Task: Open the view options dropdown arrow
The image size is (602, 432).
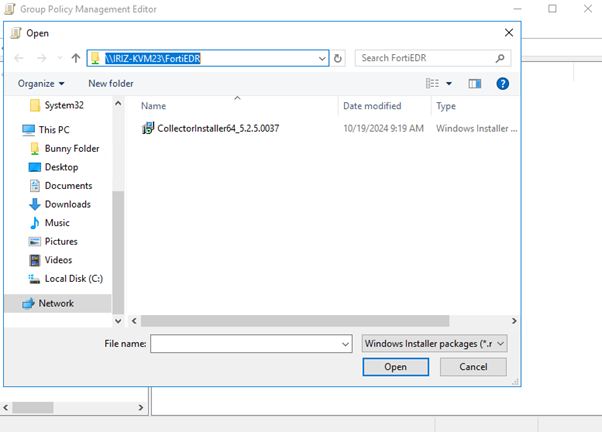Action: [x=449, y=84]
